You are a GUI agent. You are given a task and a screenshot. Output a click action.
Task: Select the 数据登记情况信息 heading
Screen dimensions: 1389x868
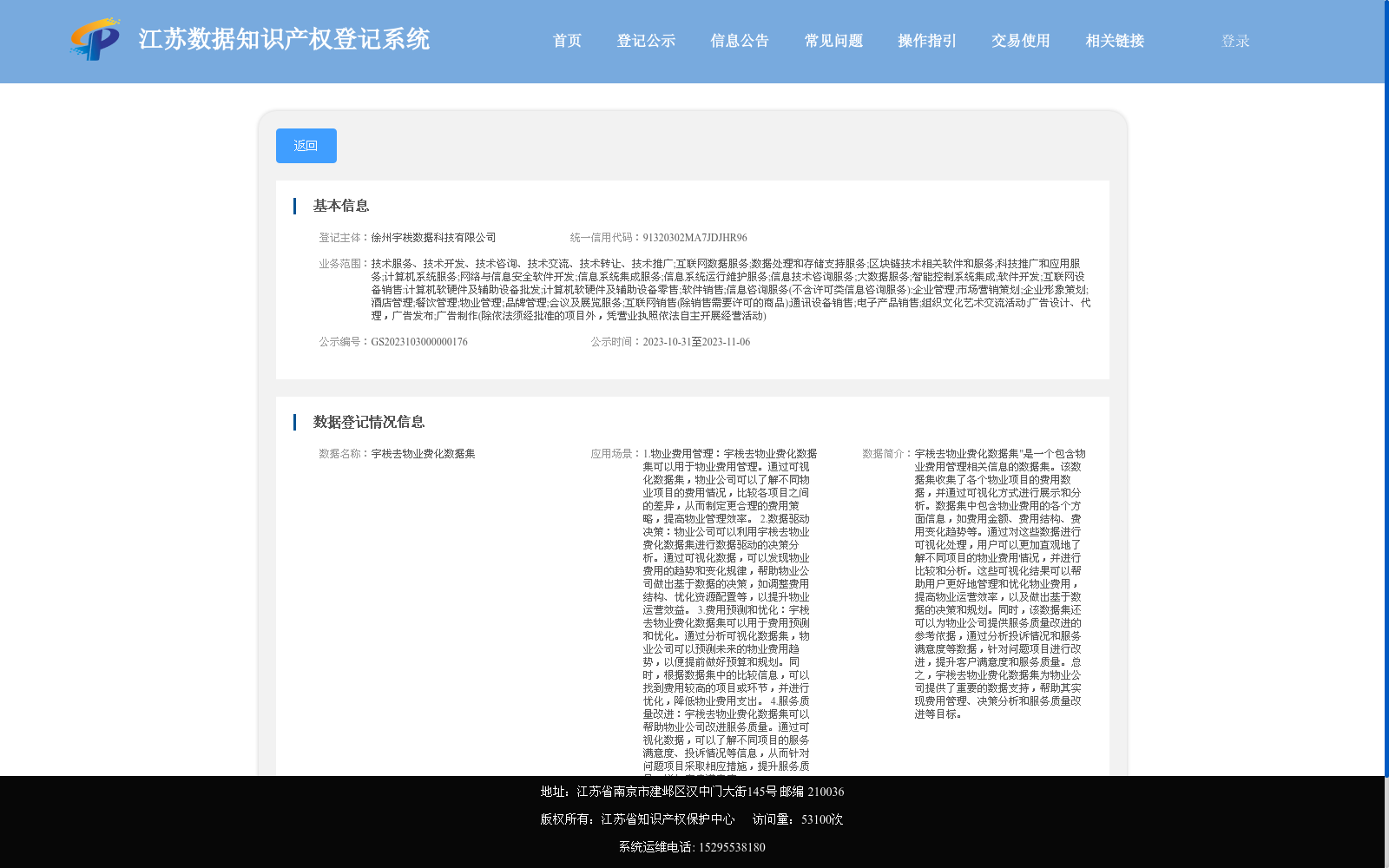369,422
